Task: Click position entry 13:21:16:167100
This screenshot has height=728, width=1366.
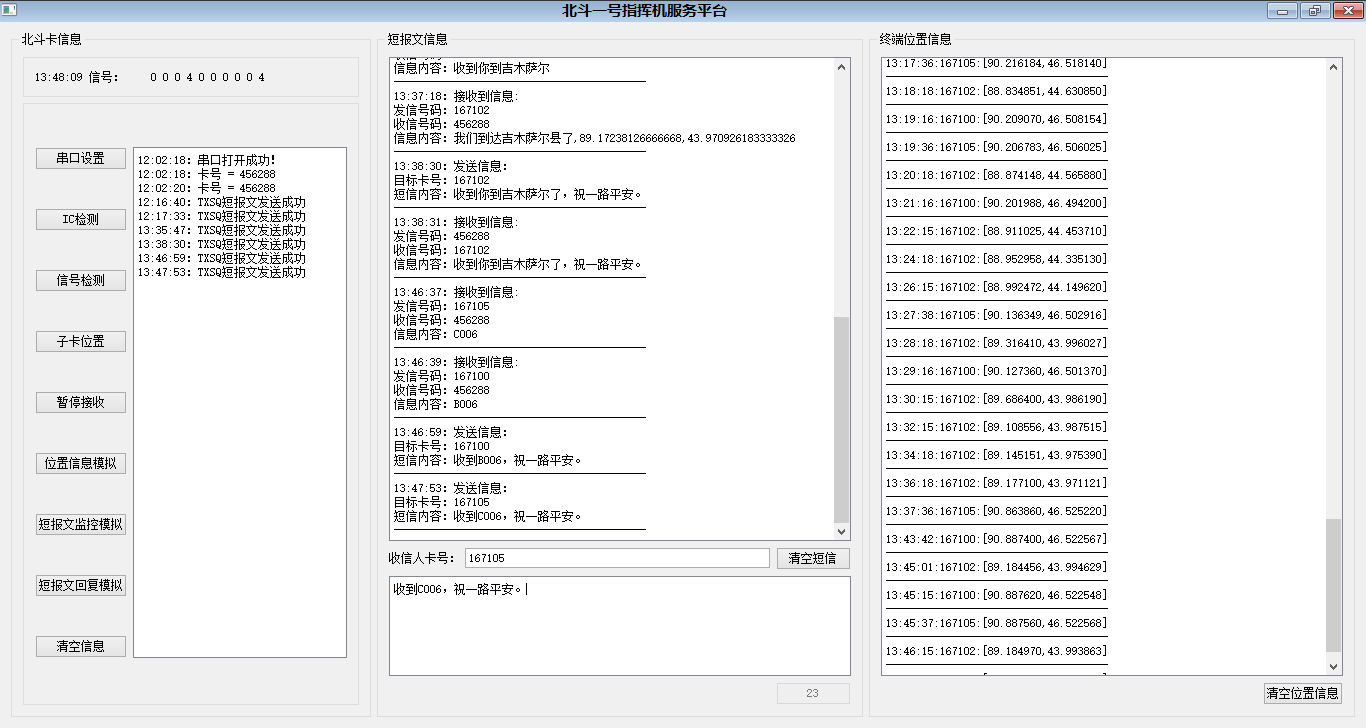Action: pyautogui.click(x=996, y=203)
